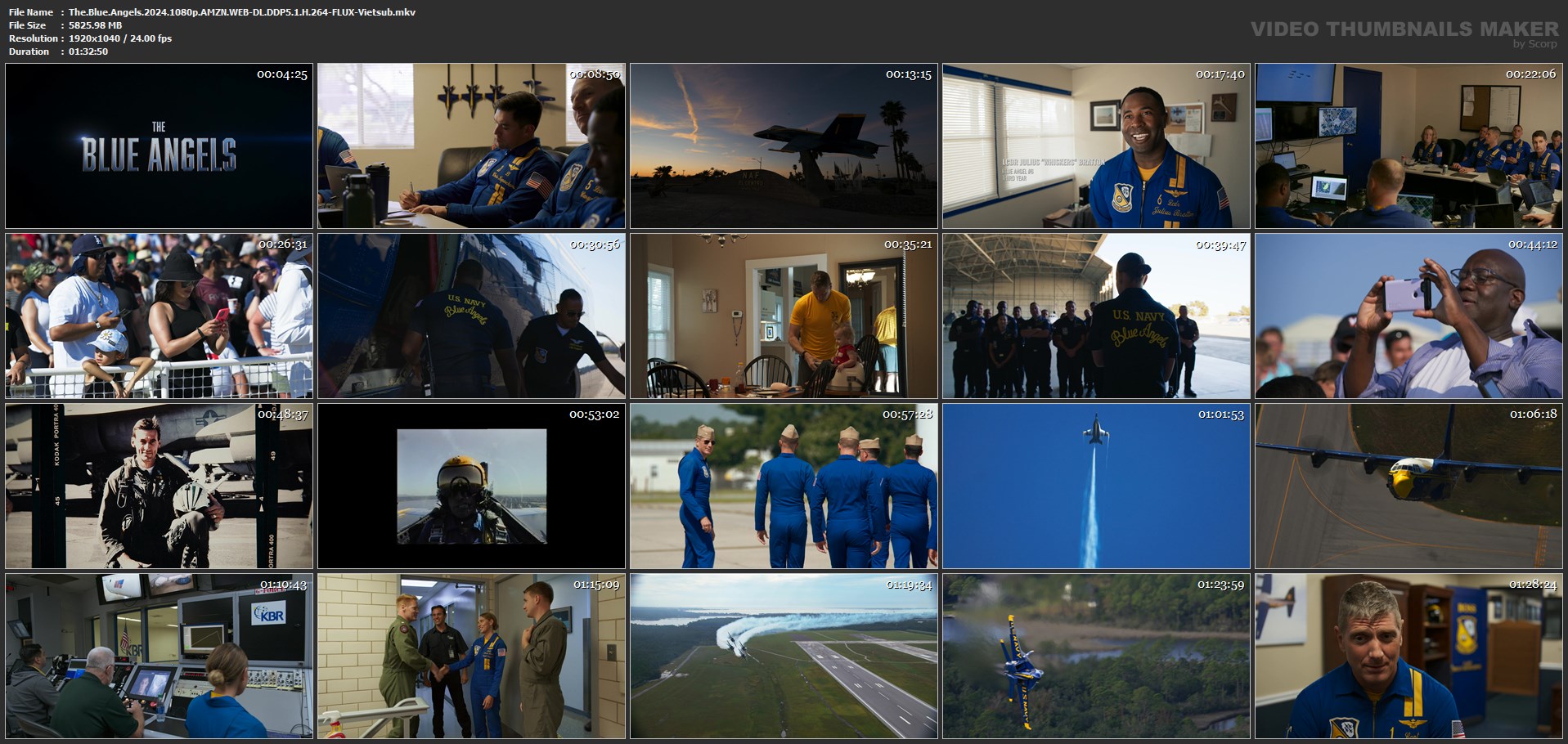Select the Blue Angels title thumbnail at 00:04:25
Viewport: 1568px width, 744px height.
pyautogui.click(x=159, y=146)
